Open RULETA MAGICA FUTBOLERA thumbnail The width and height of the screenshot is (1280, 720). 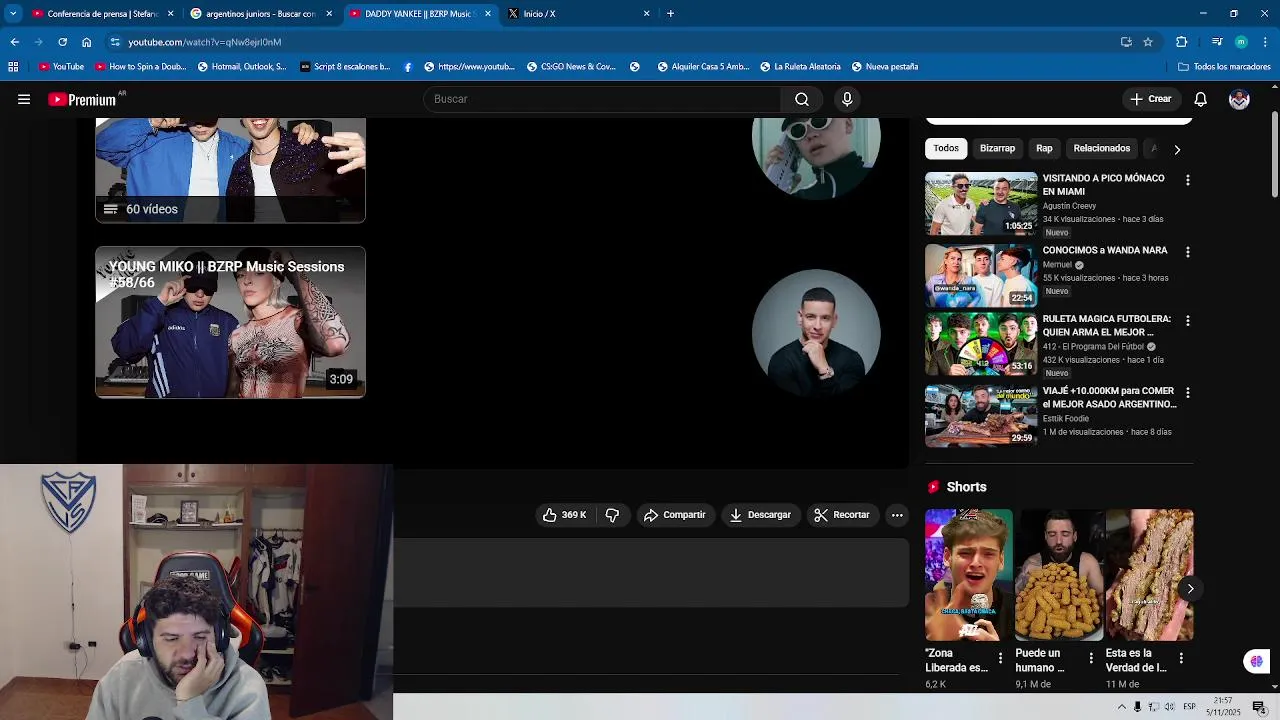(981, 344)
